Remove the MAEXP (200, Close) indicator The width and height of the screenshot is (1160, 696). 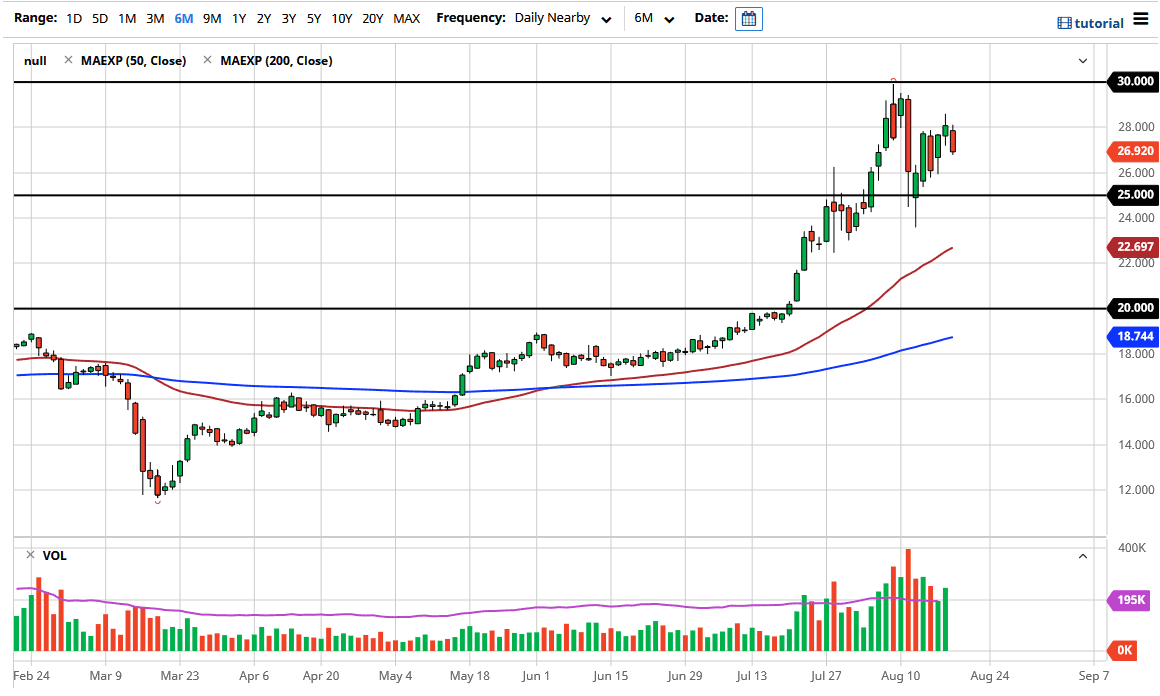(207, 61)
